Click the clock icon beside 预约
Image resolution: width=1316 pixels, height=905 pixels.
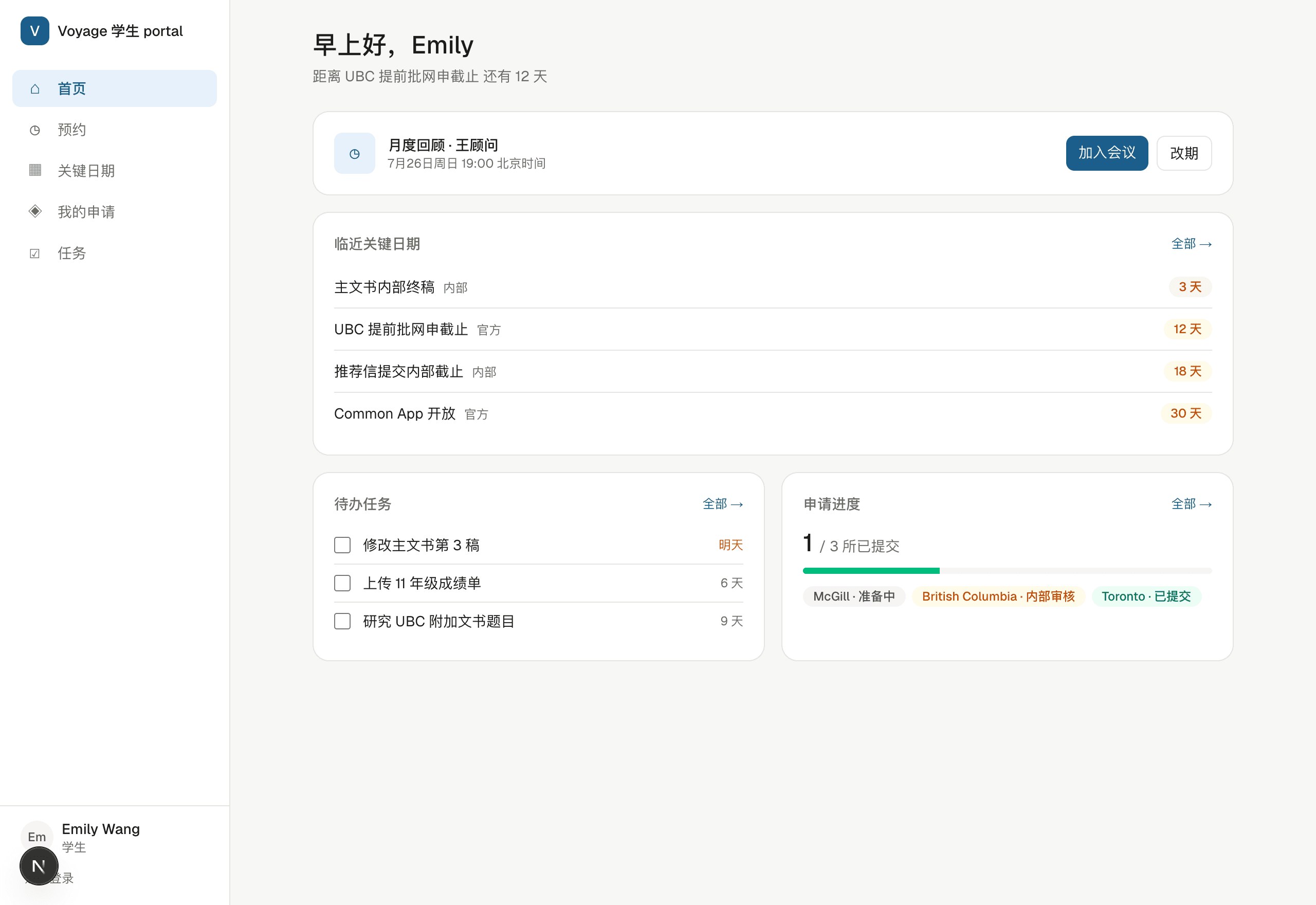(35, 130)
